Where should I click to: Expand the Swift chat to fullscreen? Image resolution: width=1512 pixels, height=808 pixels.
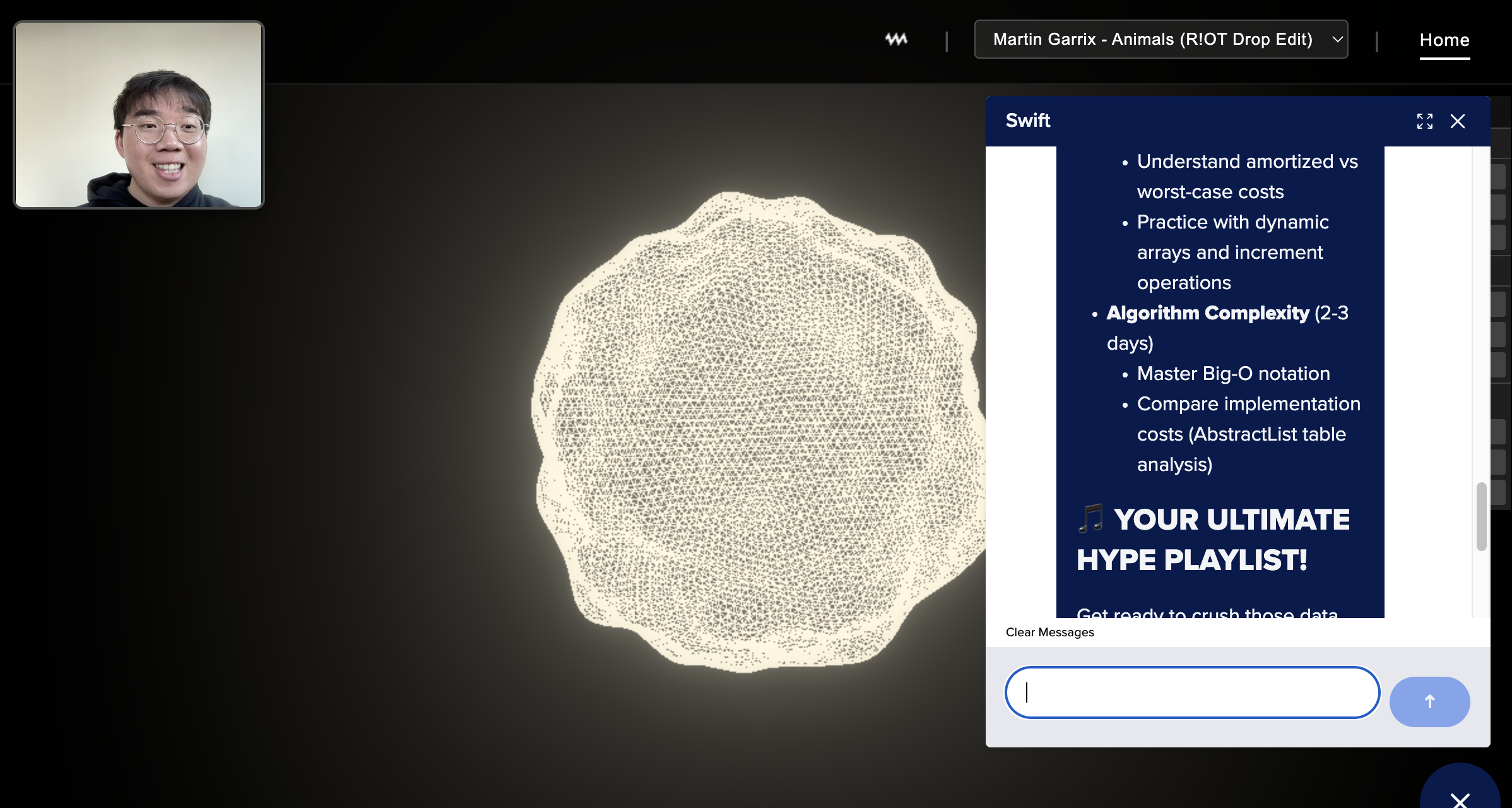1424,121
